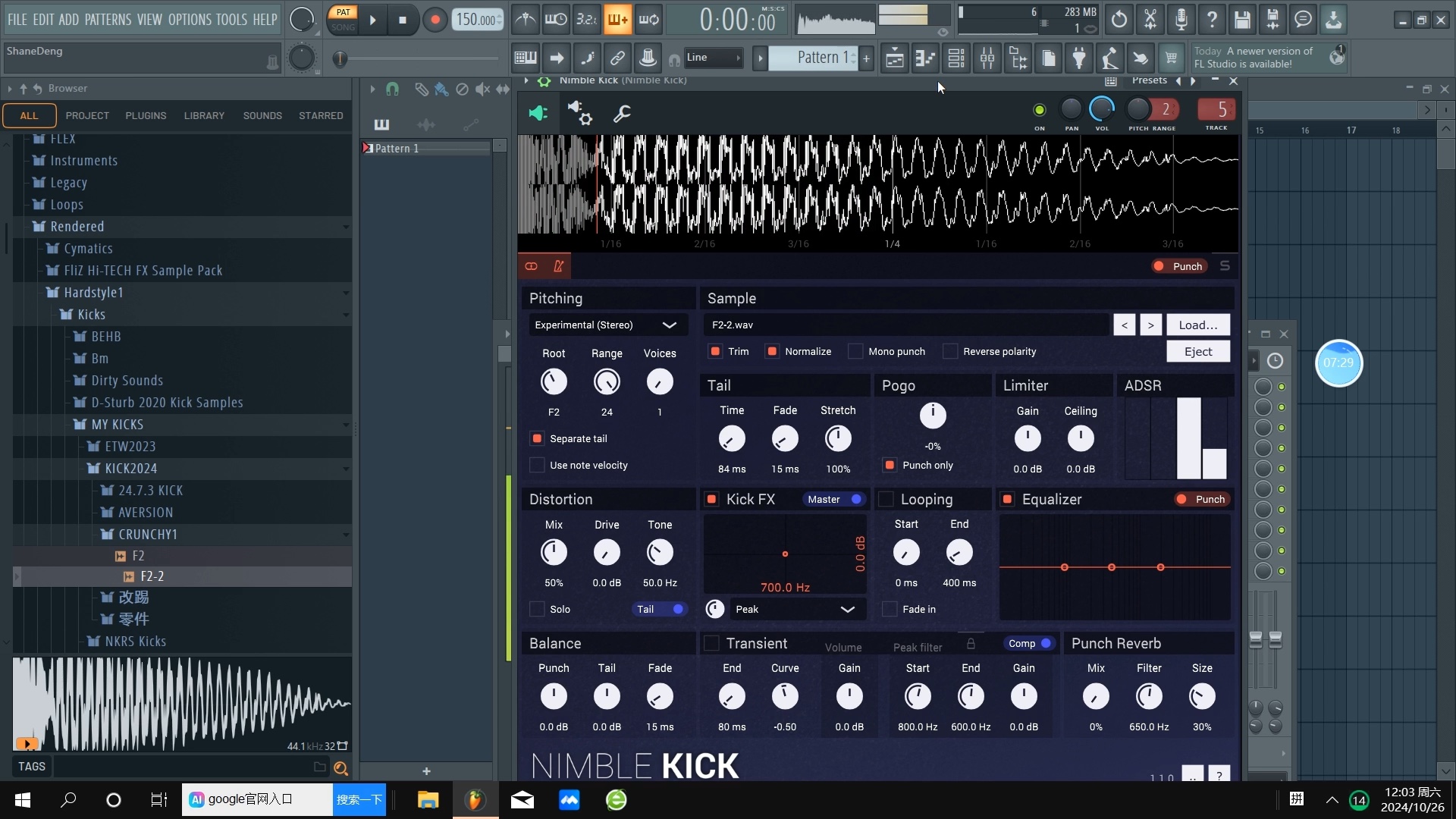This screenshot has width=1456, height=819.
Task: Click the marker pencil icon below waveform
Action: [x=559, y=266]
